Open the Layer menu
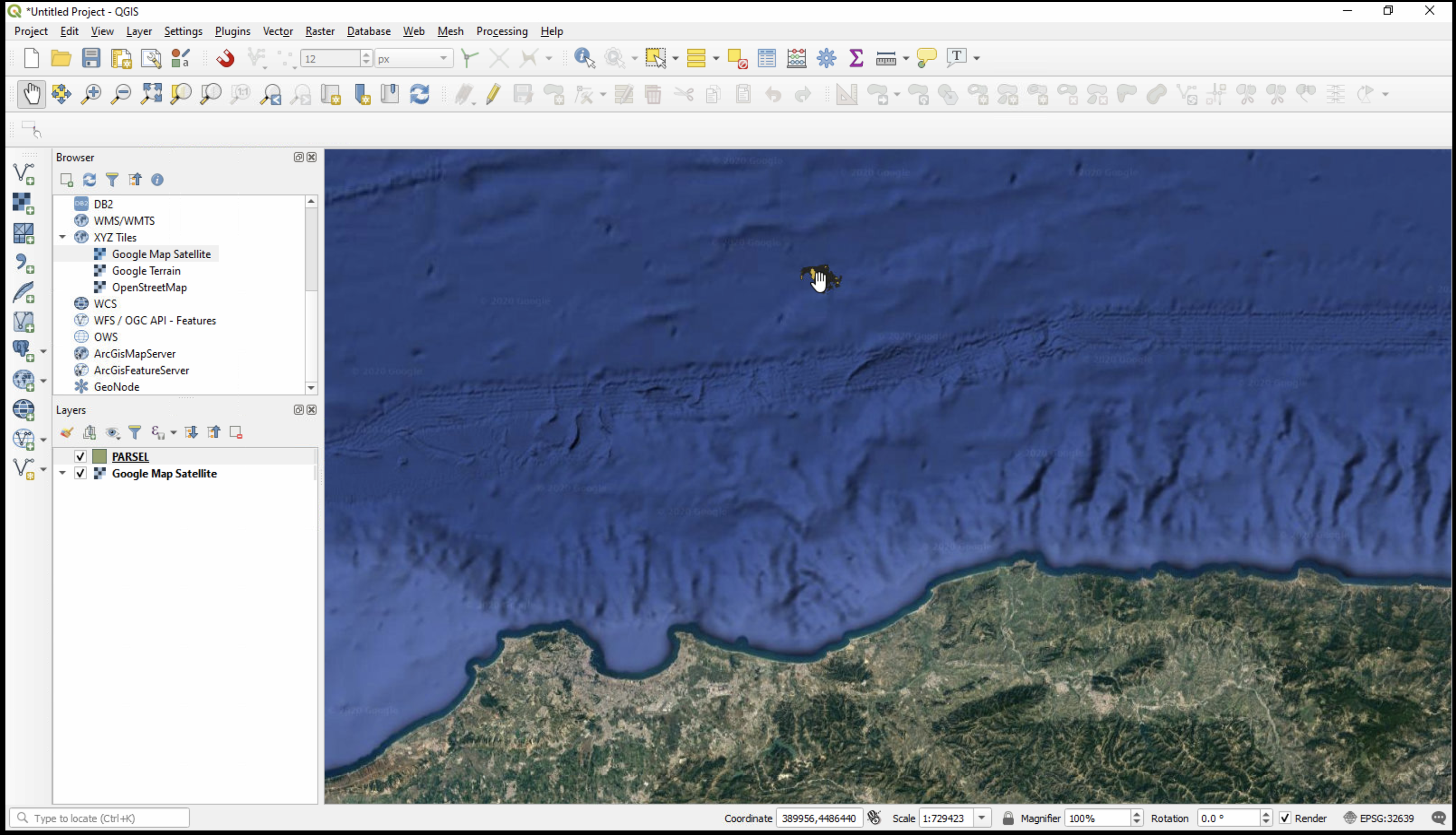 point(139,31)
